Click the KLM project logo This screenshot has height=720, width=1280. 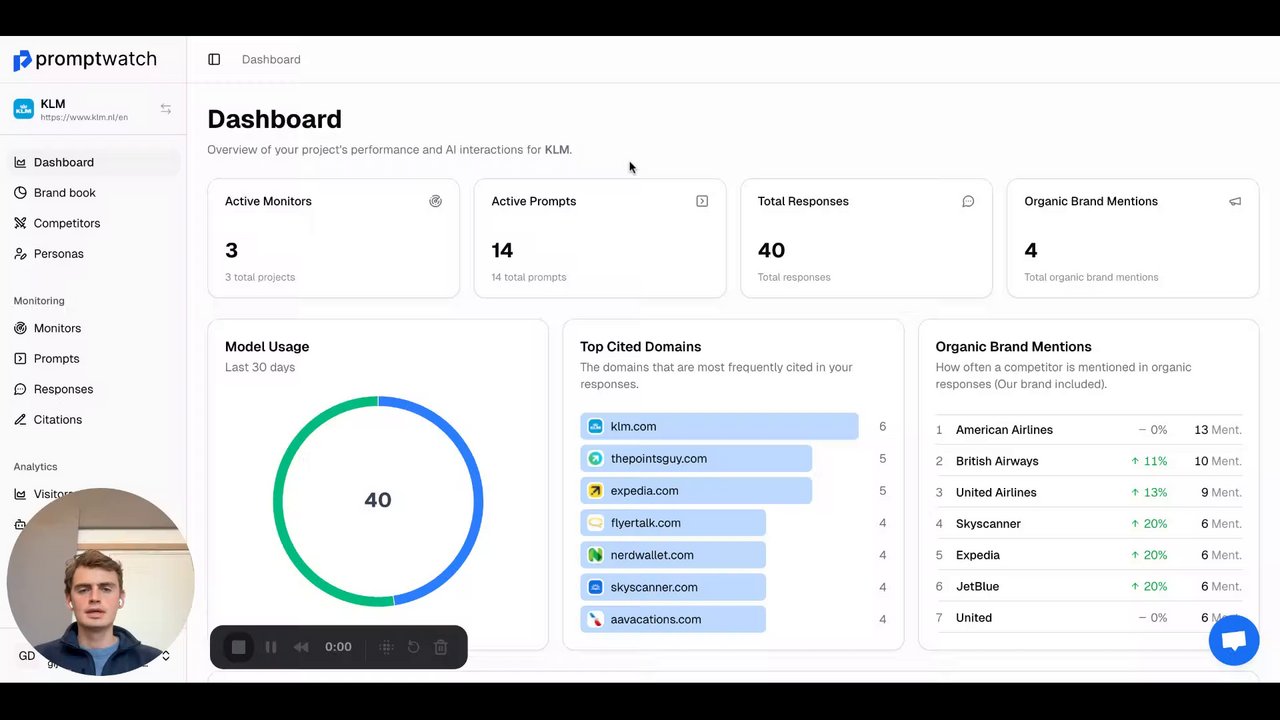23,109
